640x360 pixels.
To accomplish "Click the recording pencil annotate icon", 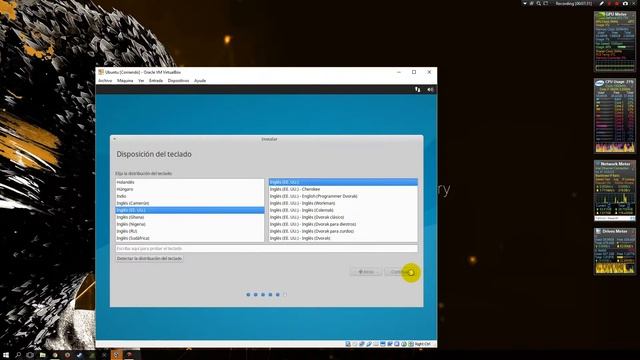I will 602,3.
